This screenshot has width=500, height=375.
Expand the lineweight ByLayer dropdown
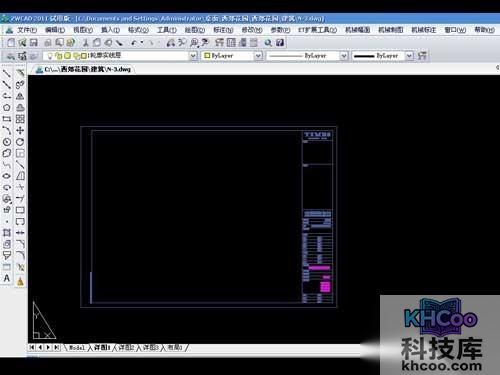pos(409,56)
